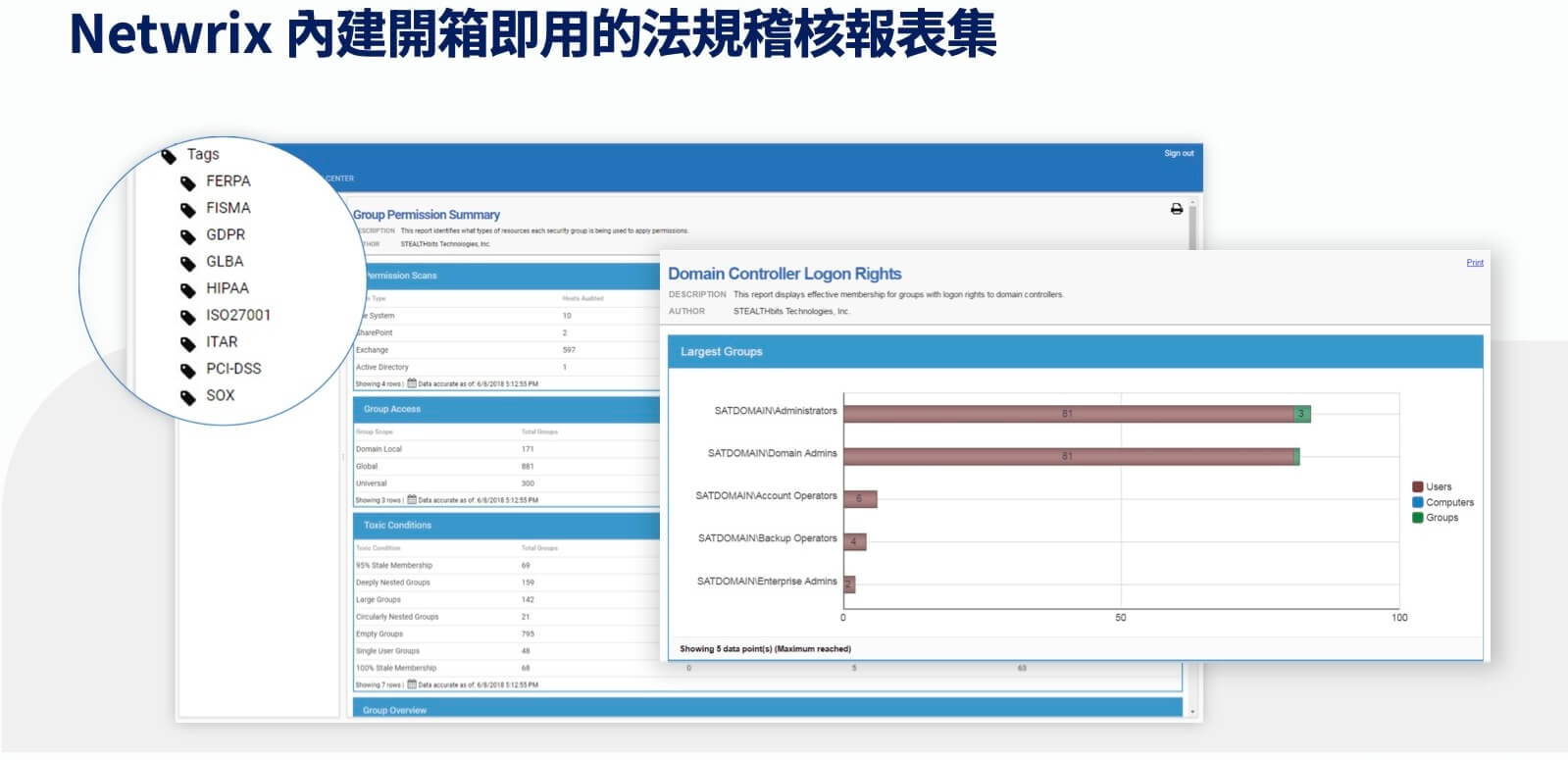
Task: Click the Toxic Conditions section header
Action: pyautogui.click(x=507, y=526)
